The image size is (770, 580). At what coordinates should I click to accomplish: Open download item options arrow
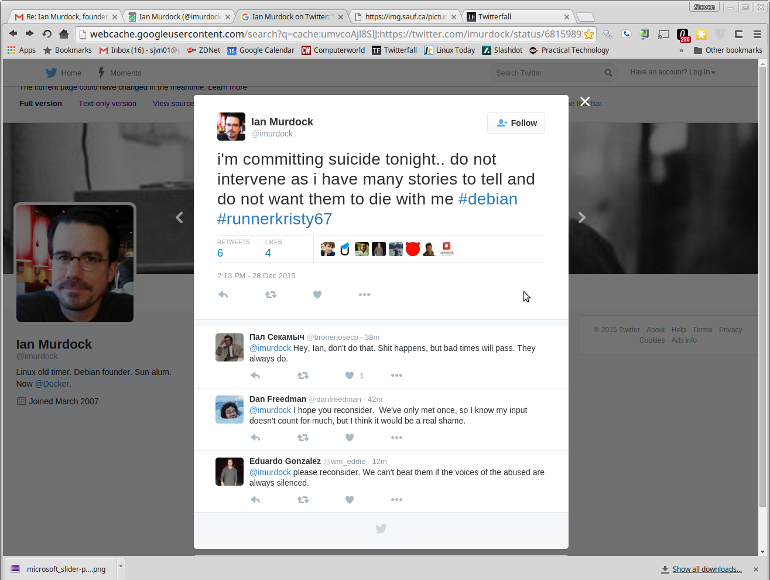pos(121,566)
